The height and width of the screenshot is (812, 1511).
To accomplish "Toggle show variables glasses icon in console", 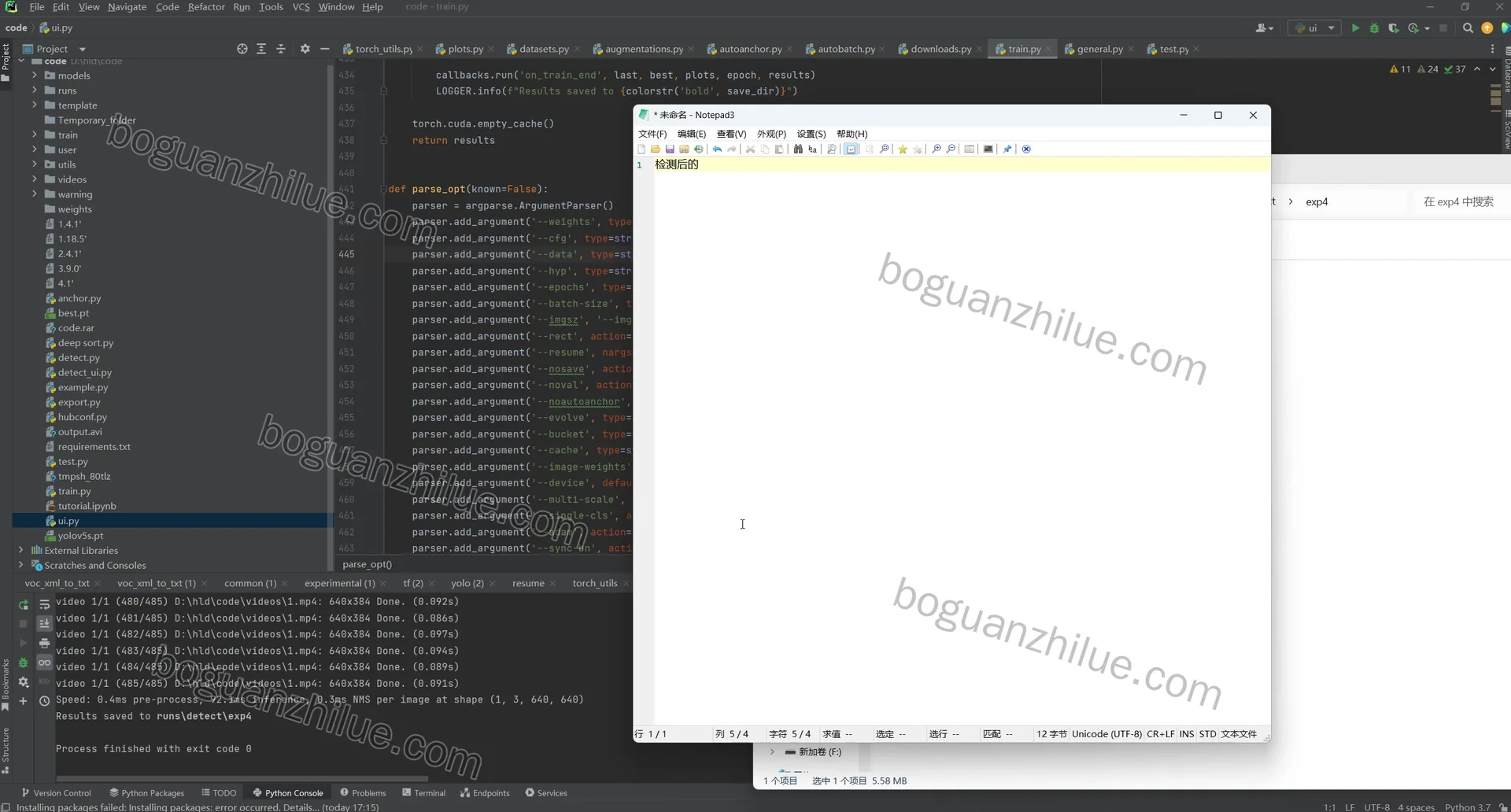I will pos(45,663).
